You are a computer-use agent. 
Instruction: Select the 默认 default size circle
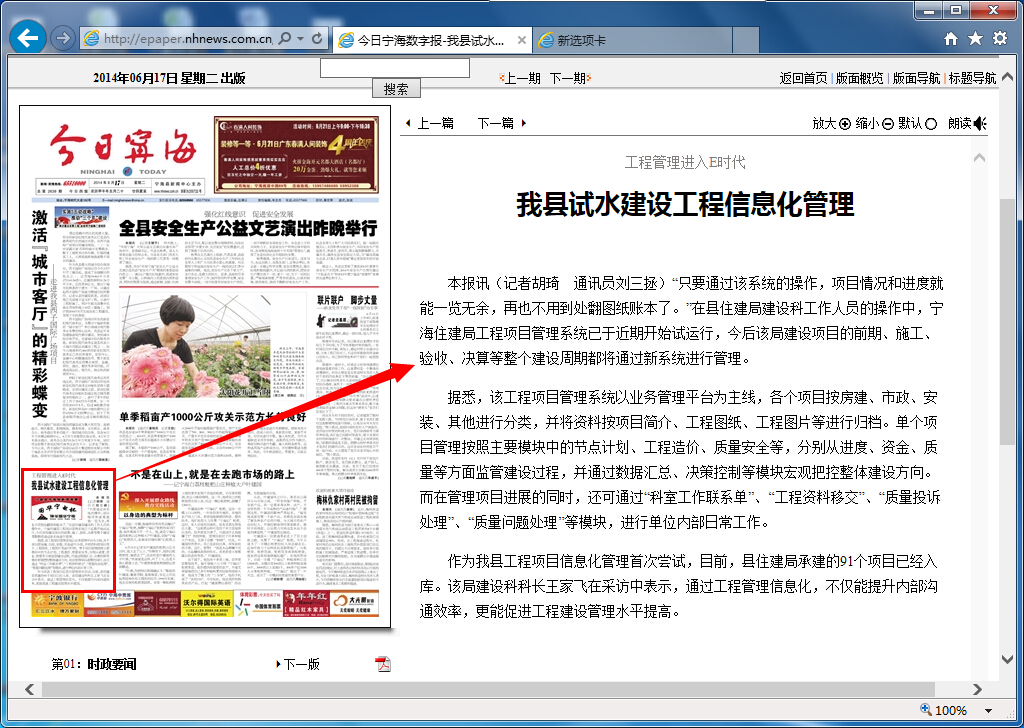(x=931, y=124)
